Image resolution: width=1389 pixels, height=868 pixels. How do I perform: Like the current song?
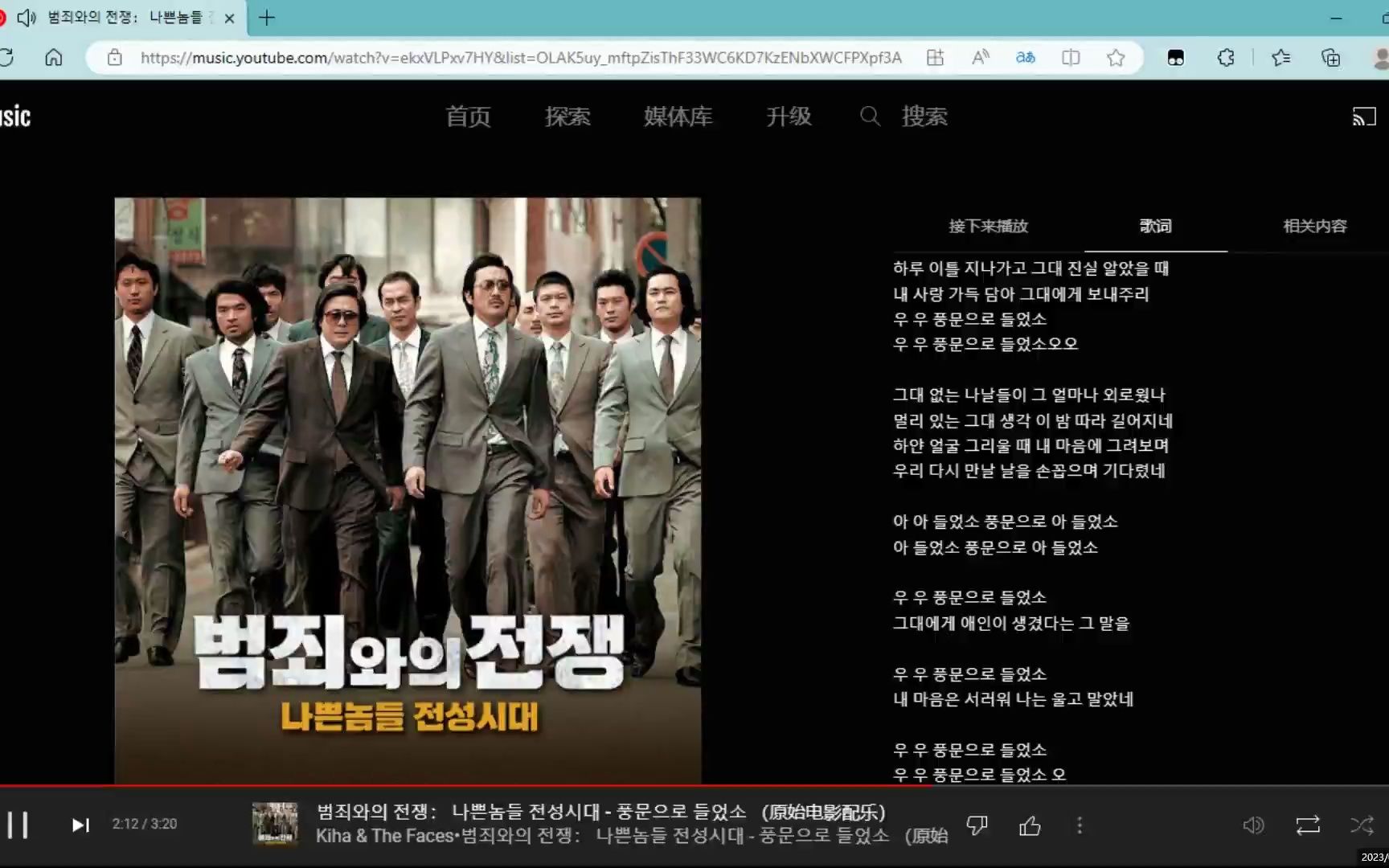tap(1030, 825)
